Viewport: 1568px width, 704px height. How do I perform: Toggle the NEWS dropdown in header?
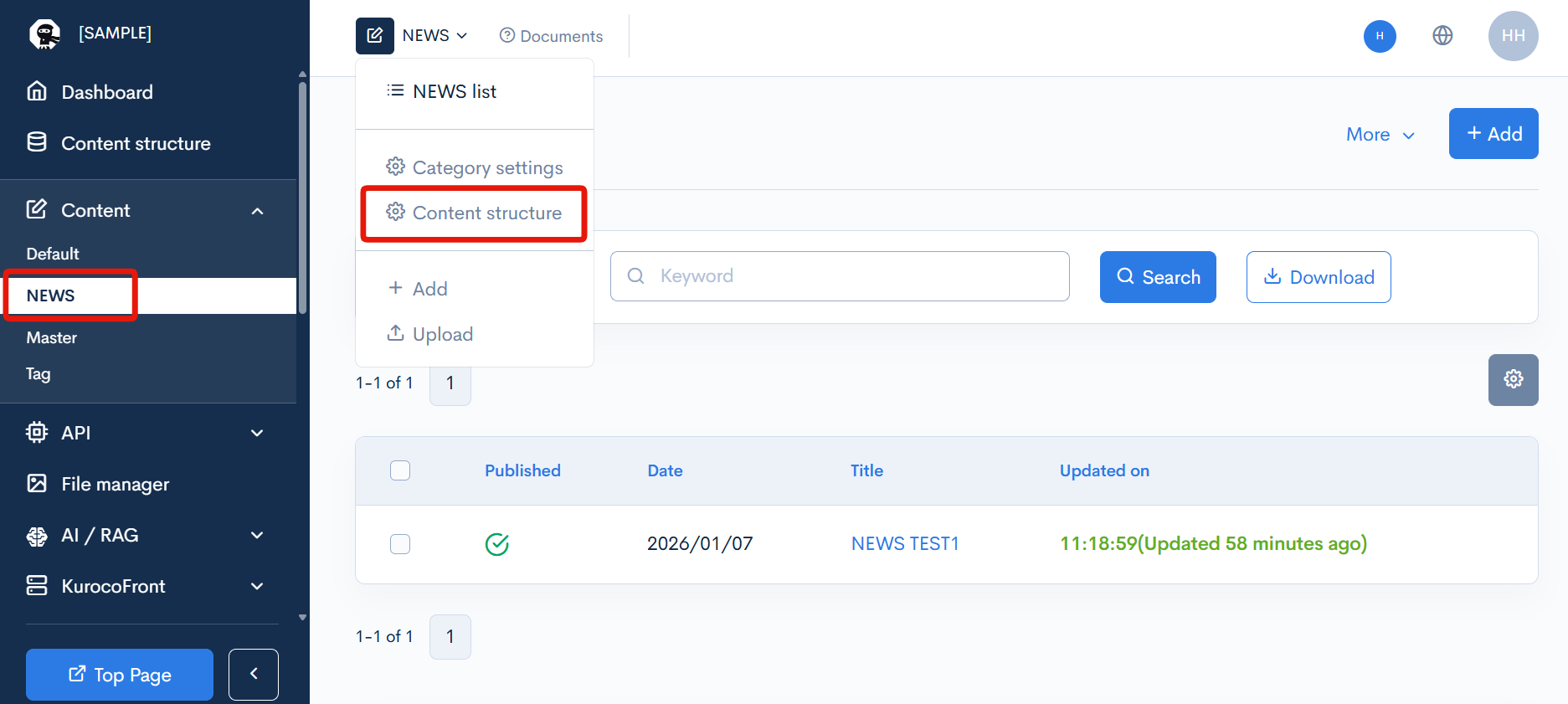[x=435, y=36]
